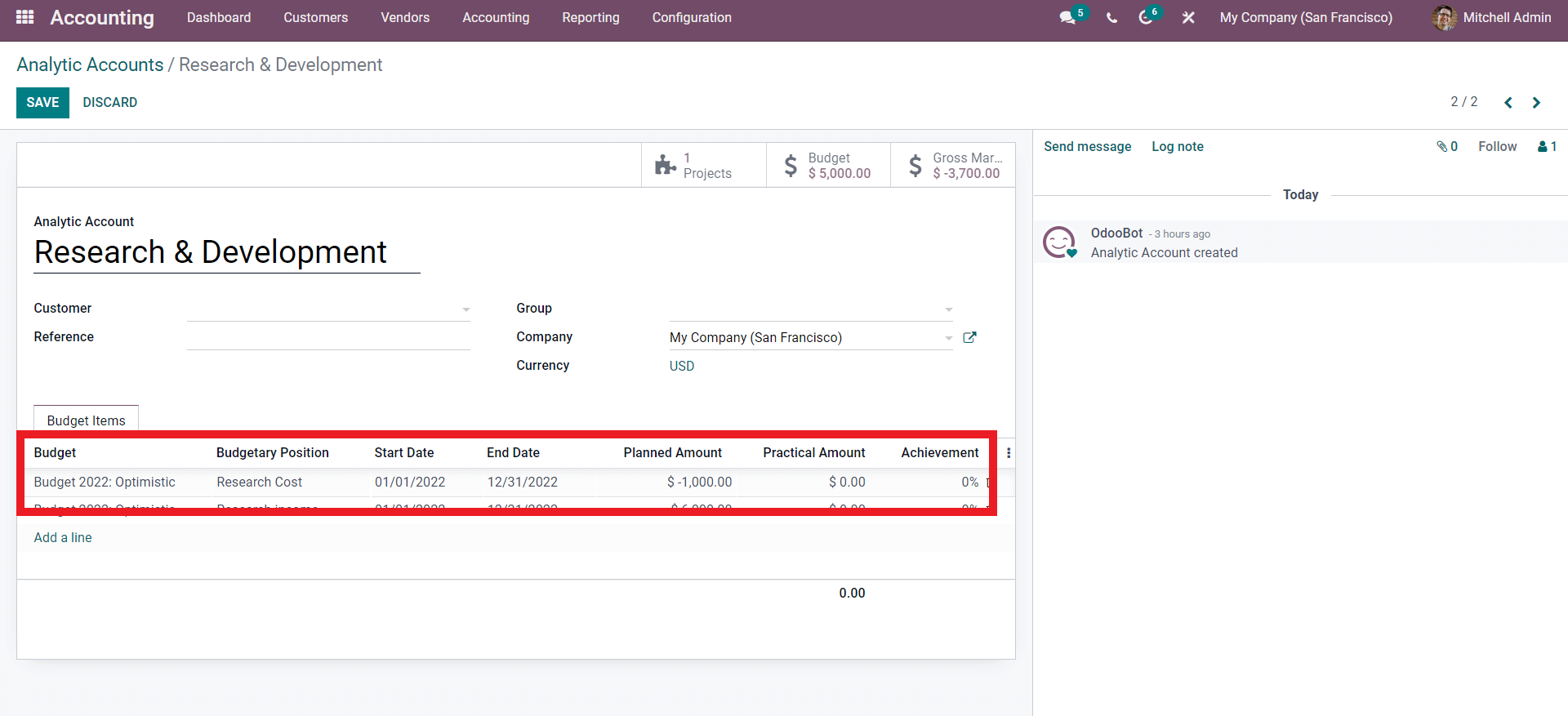
Task: Click the attachments paperclip icon
Action: (x=1442, y=147)
